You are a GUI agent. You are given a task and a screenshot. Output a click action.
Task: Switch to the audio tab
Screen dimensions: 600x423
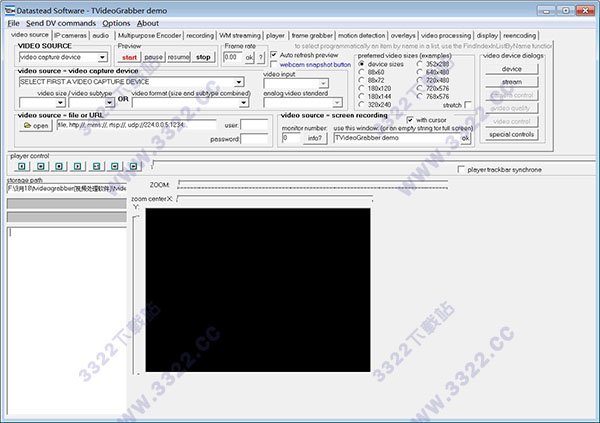point(101,36)
